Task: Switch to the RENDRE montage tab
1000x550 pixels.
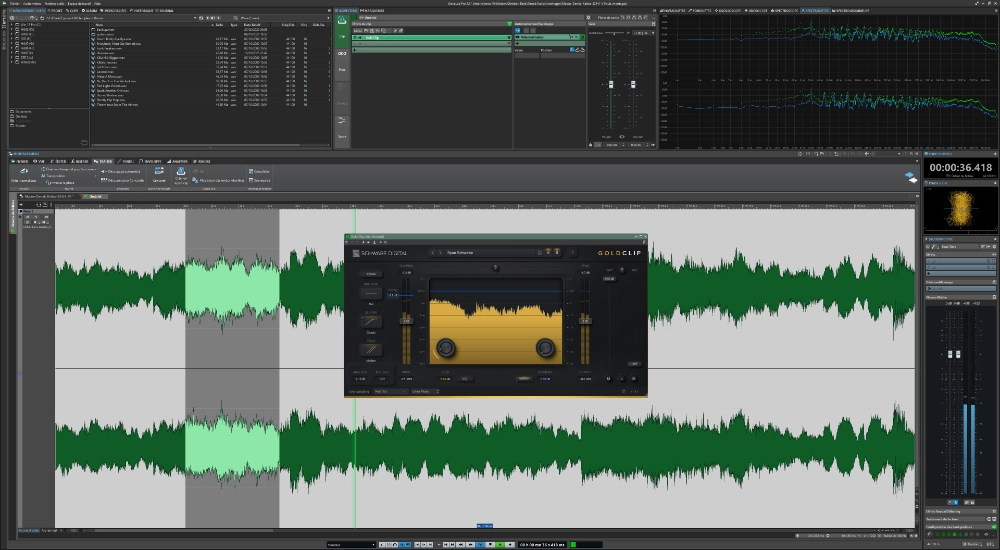Action: [x=202, y=161]
